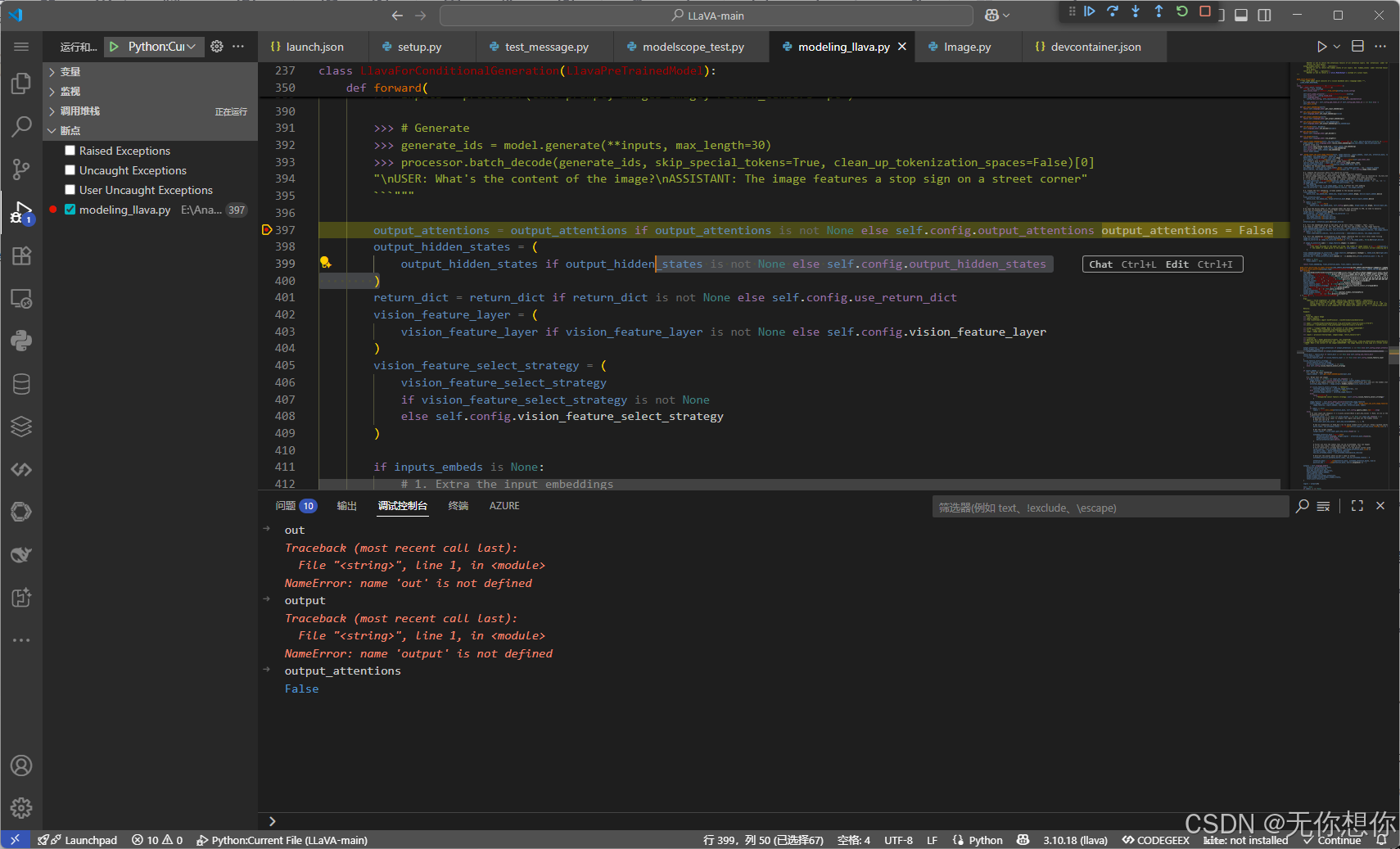Disable the modeling_llava.py line 397 breakpoint
Viewport: 1400px width, 849px height.
pyautogui.click(x=70, y=210)
